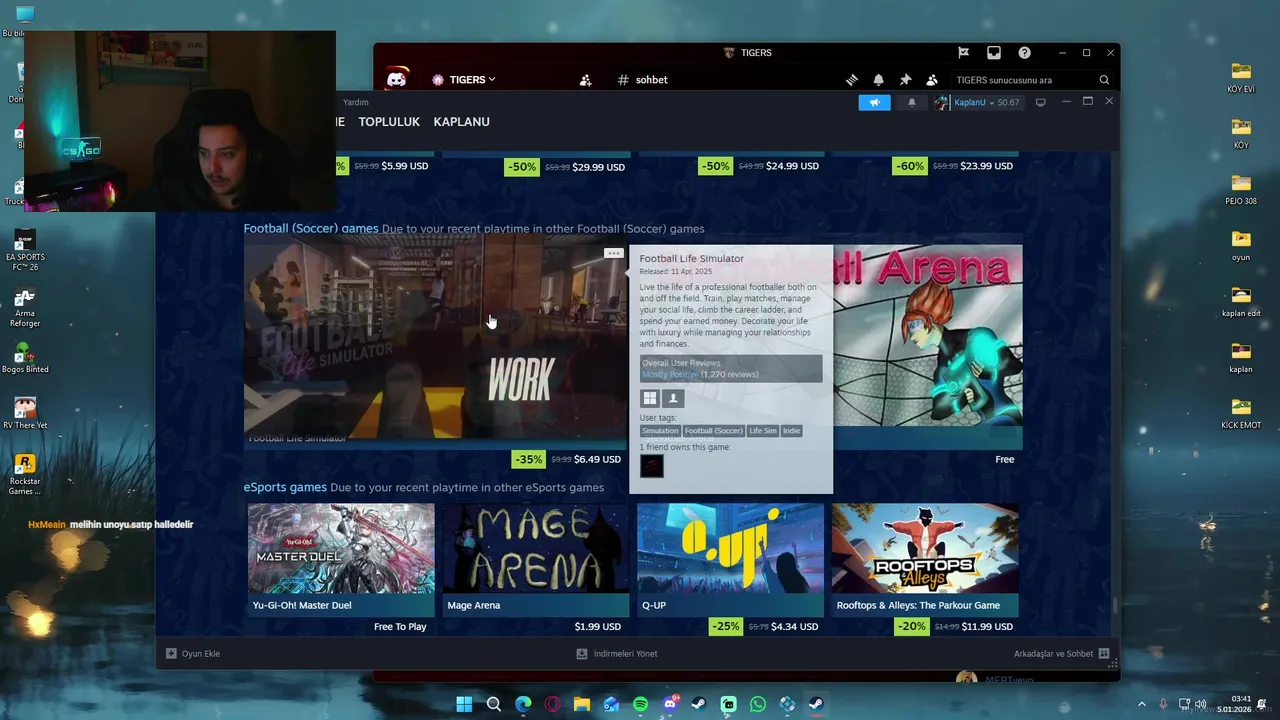Click the -35% $6.49 USD price tag

coord(568,460)
